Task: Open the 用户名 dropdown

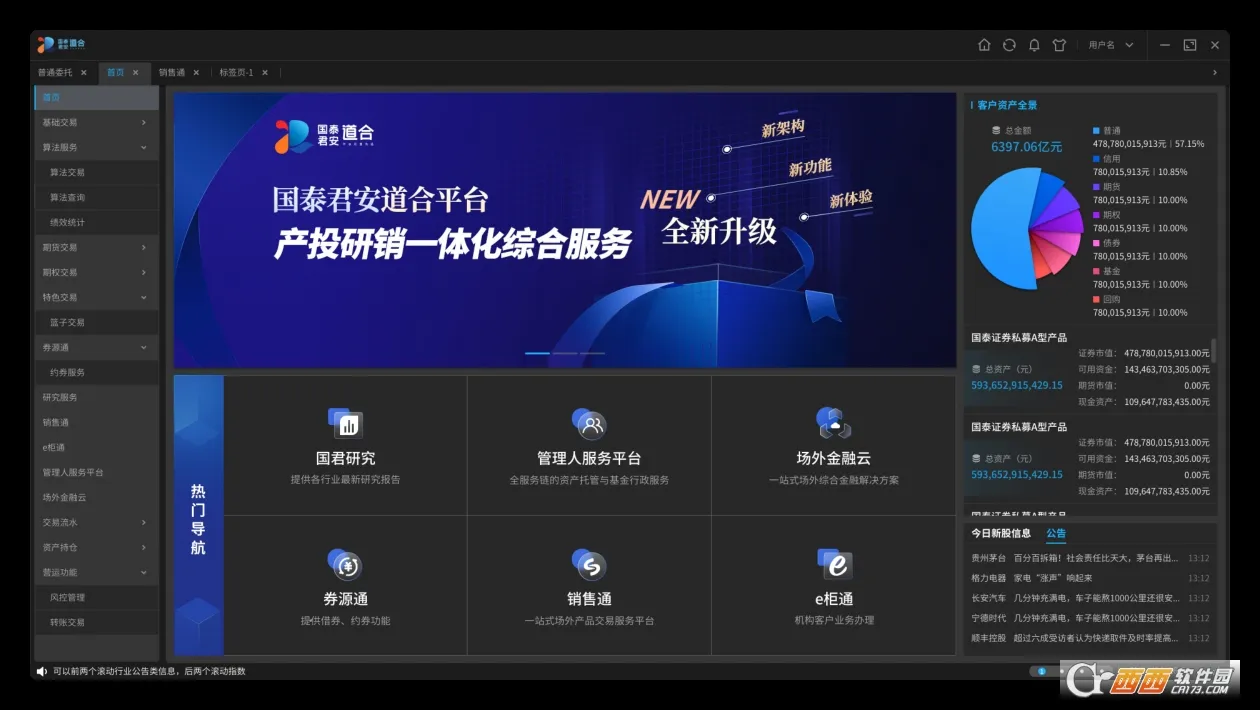Action: click(1111, 45)
